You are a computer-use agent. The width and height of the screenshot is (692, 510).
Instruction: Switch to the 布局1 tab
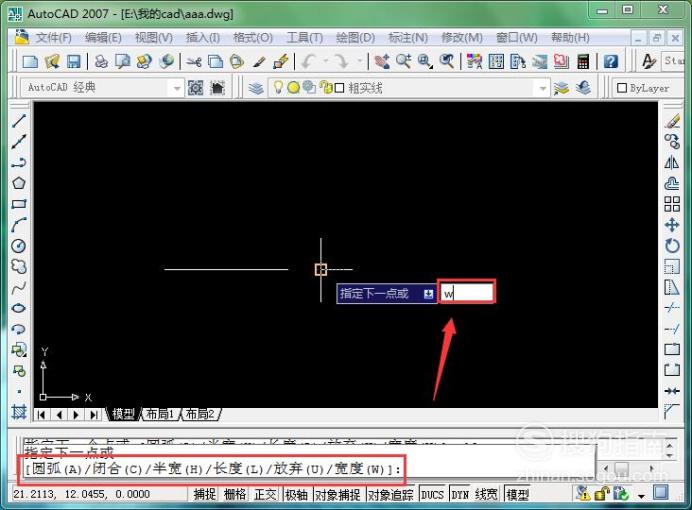click(159, 414)
